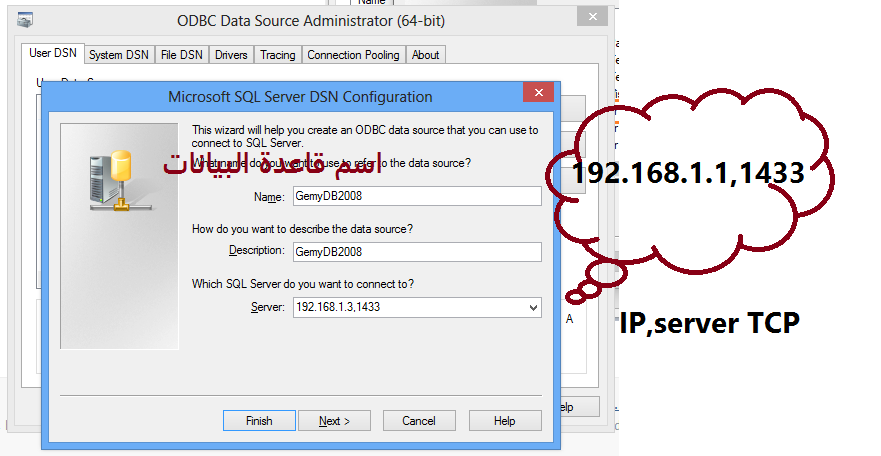Click the 'How do you want to describe' question

(302, 229)
